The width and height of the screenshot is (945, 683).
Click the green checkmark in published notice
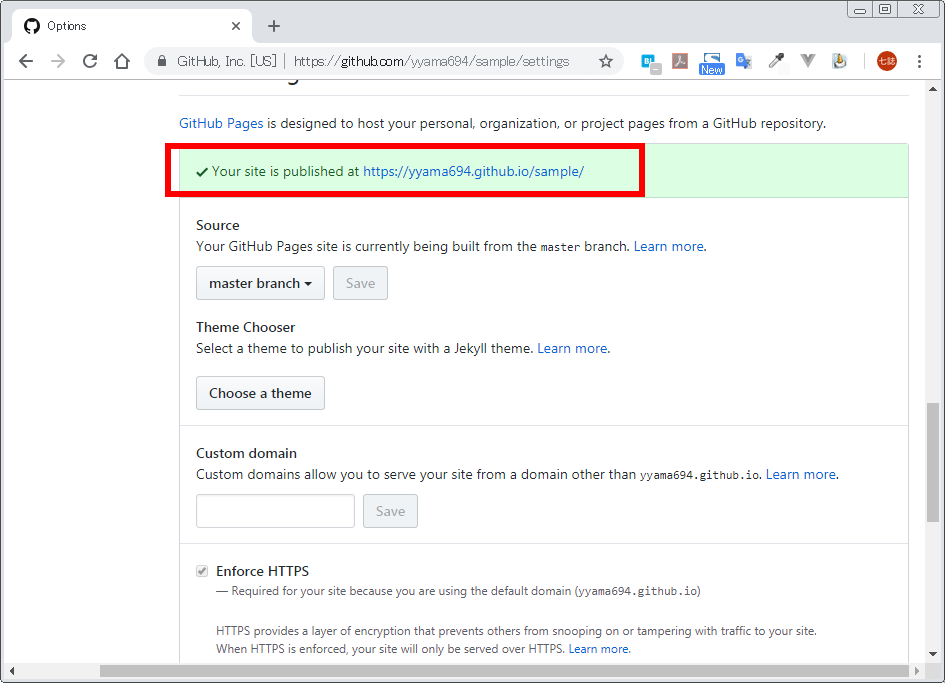tap(202, 172)
